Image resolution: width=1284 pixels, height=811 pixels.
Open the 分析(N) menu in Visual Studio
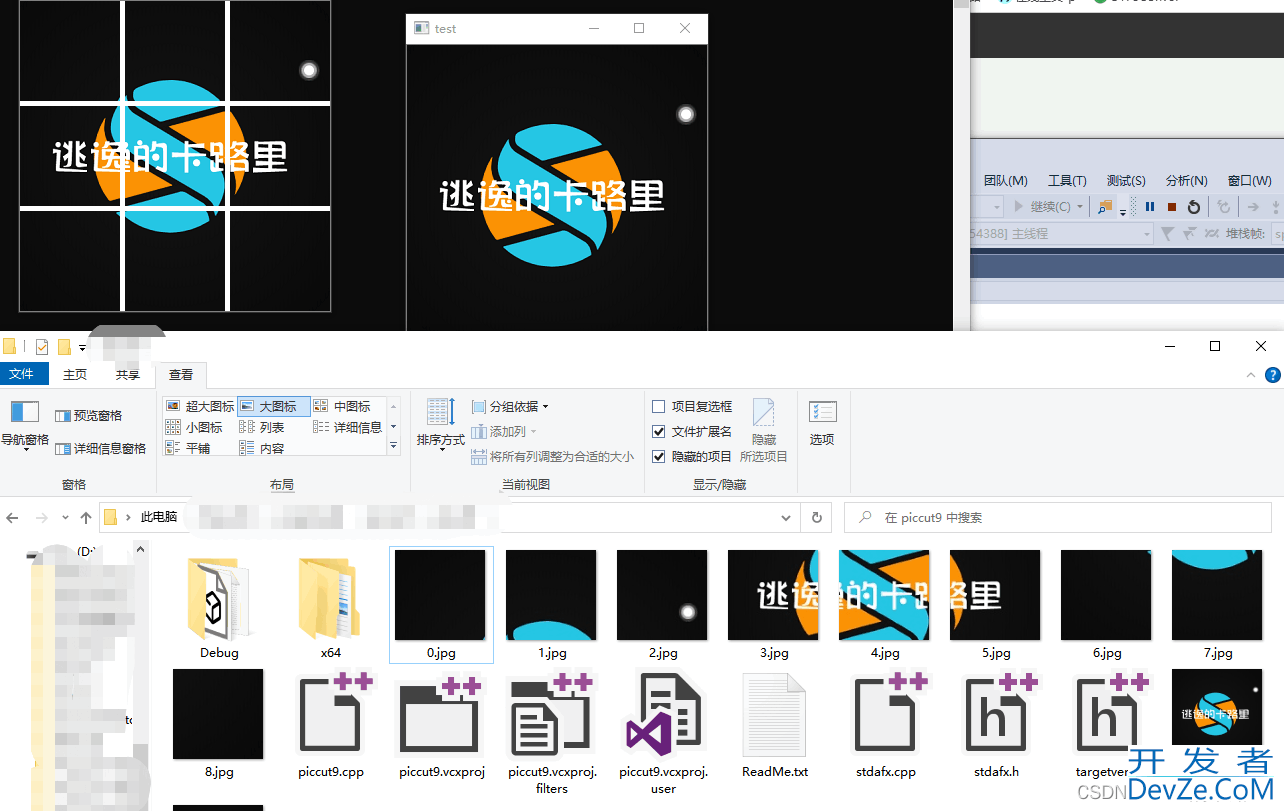[1186, 181]
